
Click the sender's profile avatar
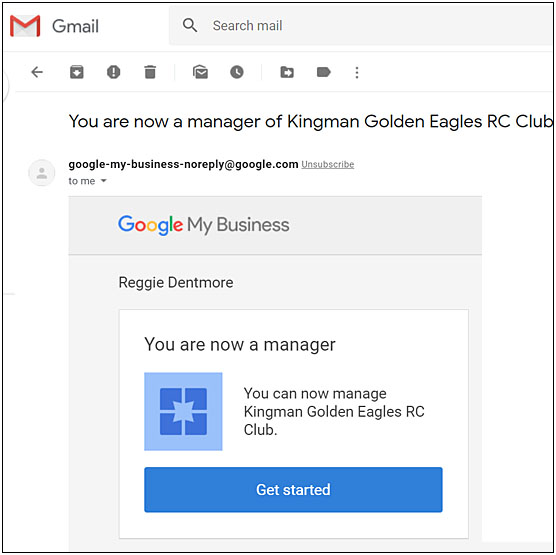[x=42, y=173]
